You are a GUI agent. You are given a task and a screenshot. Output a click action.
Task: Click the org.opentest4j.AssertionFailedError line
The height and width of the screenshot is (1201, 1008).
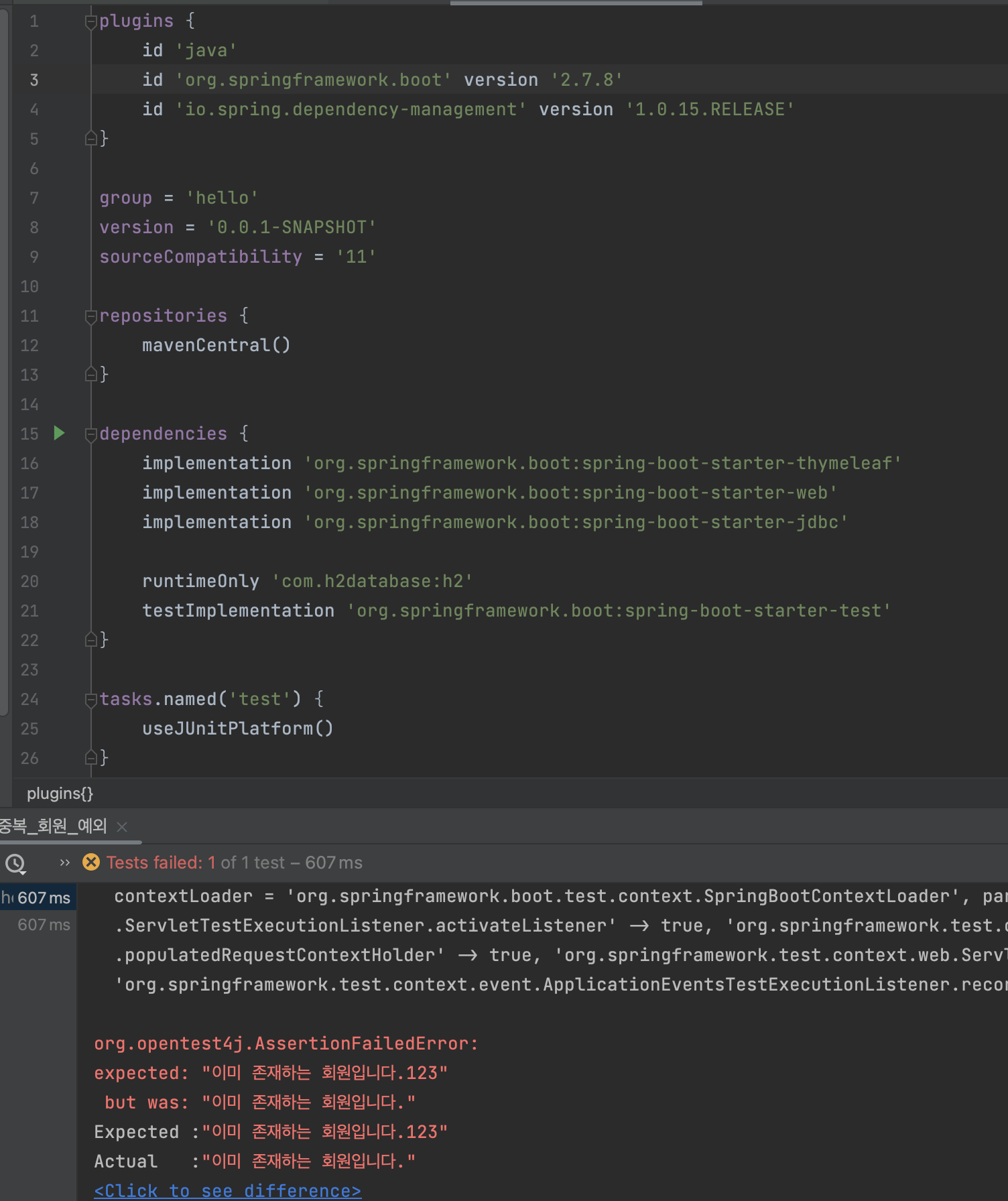pos(287,1044)
